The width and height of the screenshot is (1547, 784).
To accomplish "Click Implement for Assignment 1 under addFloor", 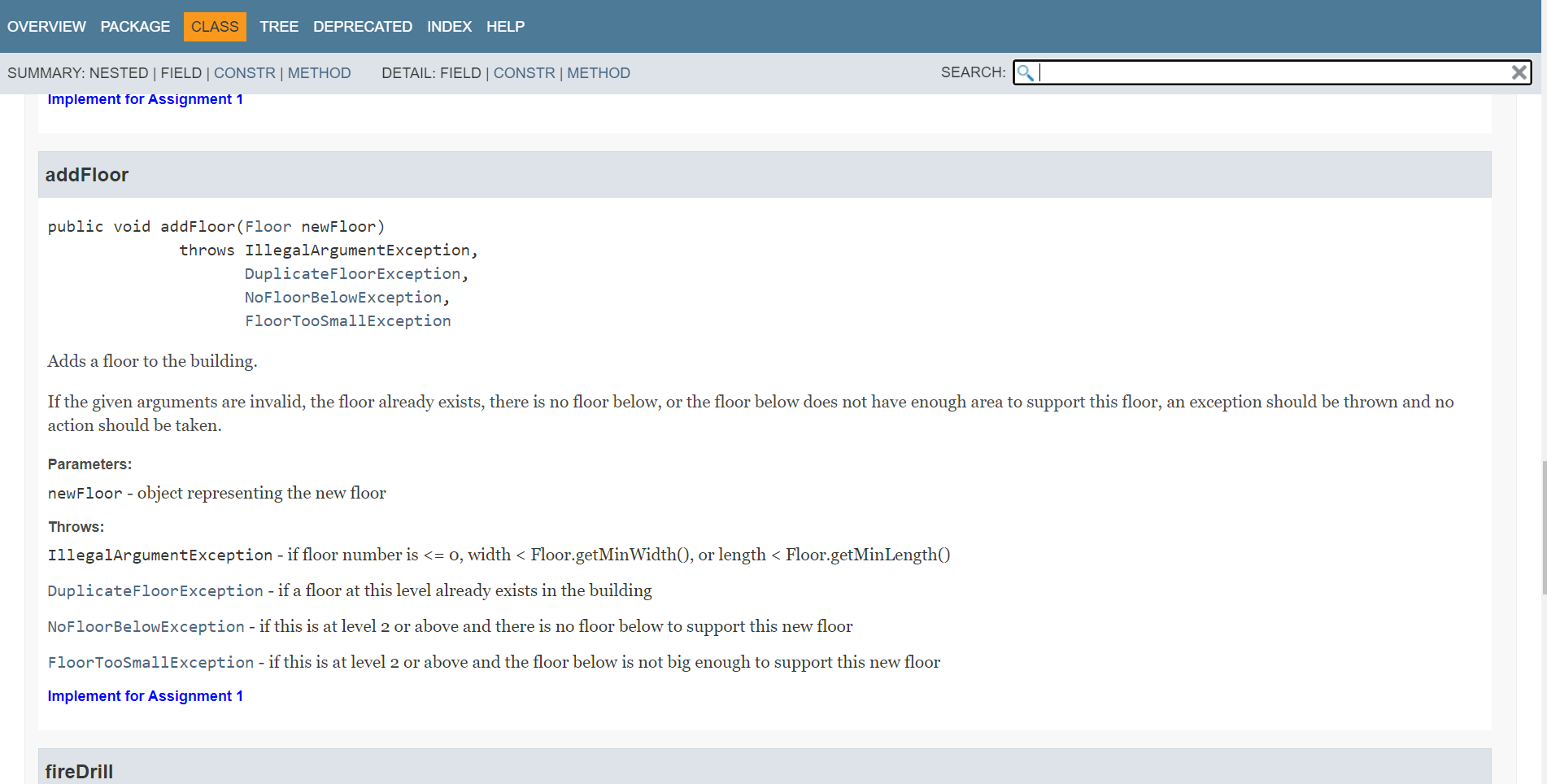I will (145, 695).
